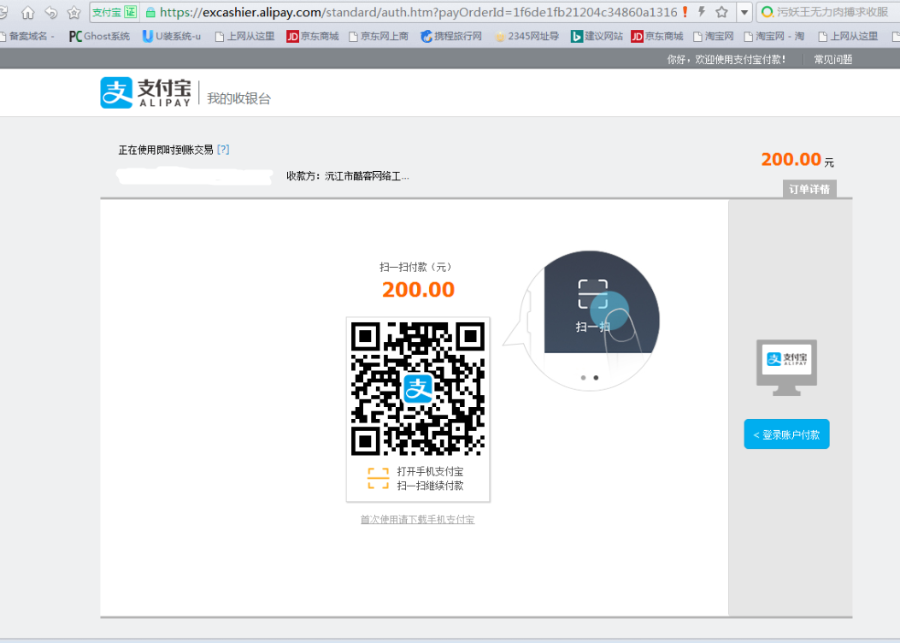This screenshot has width=900, height=643.
Task: Open the 京东网上商 bookmark
Action: (379, 36)
